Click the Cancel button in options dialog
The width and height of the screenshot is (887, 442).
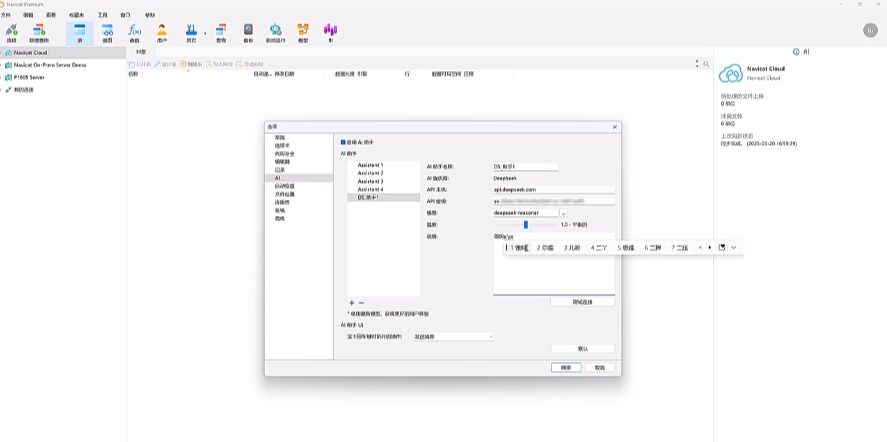pos(600,368)
